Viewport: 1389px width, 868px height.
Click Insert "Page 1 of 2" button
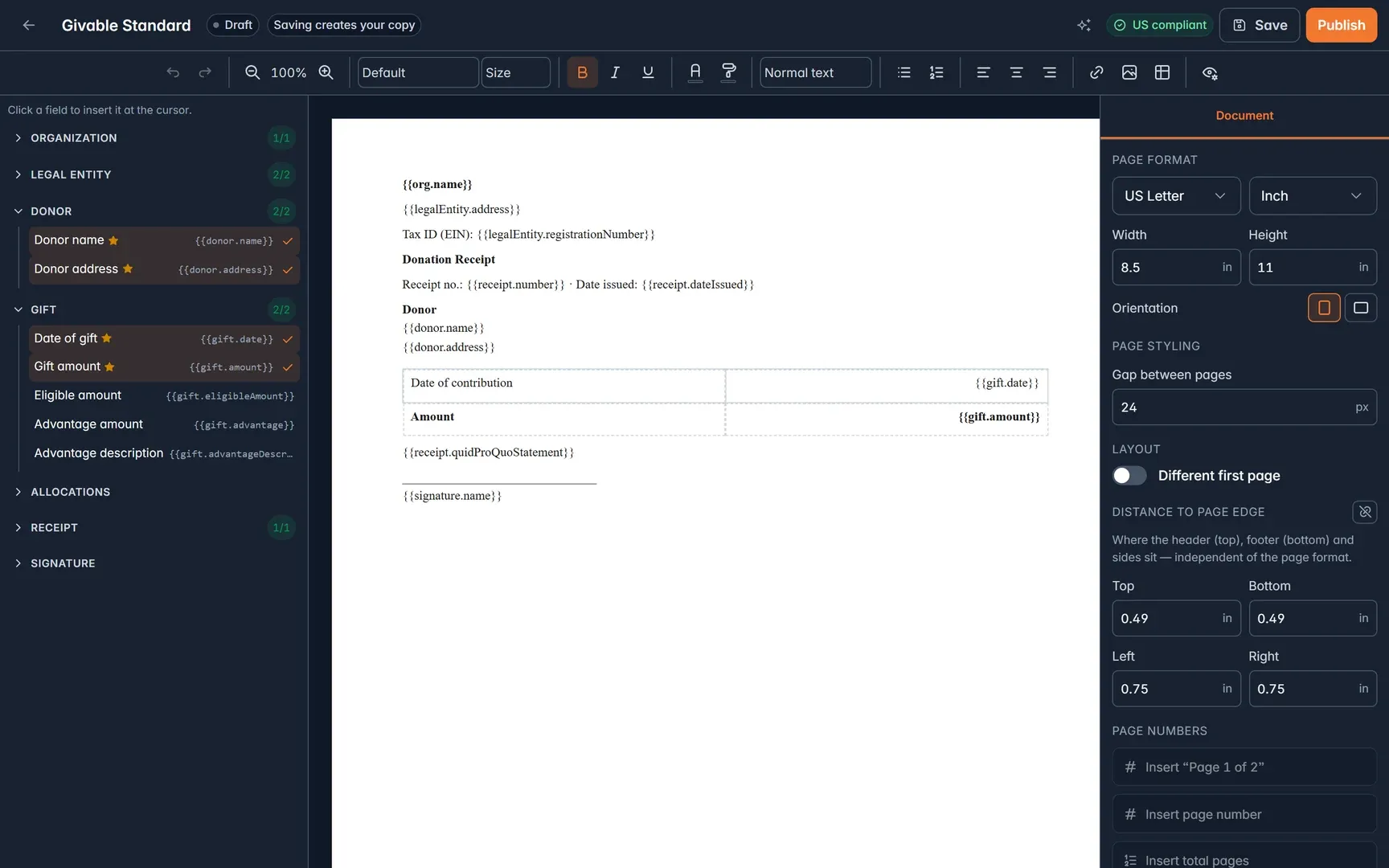(x=1244, y=767)
